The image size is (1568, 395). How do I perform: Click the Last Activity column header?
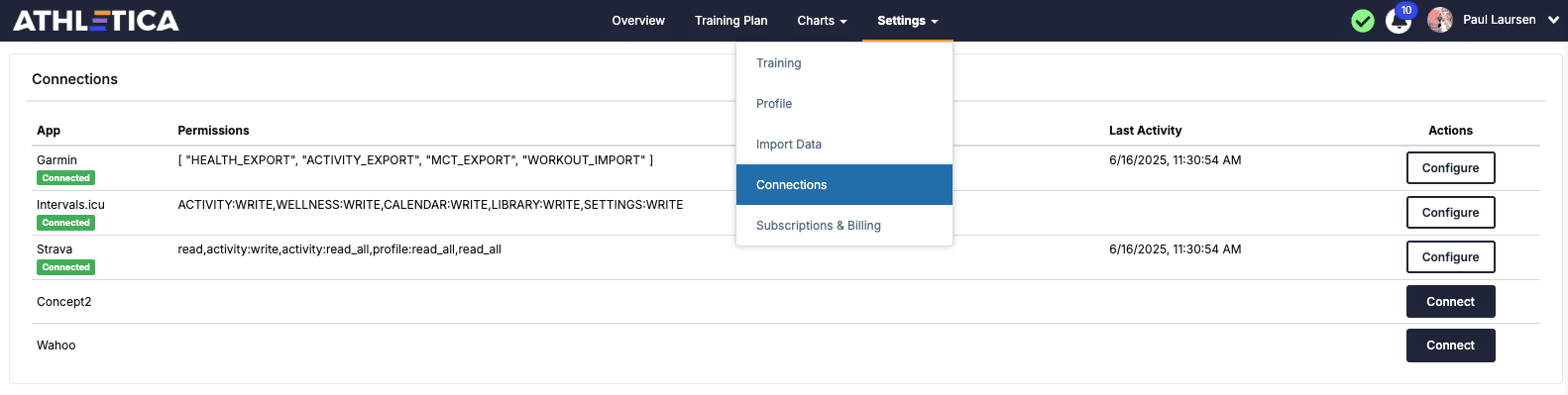(x=1145, y=131)
